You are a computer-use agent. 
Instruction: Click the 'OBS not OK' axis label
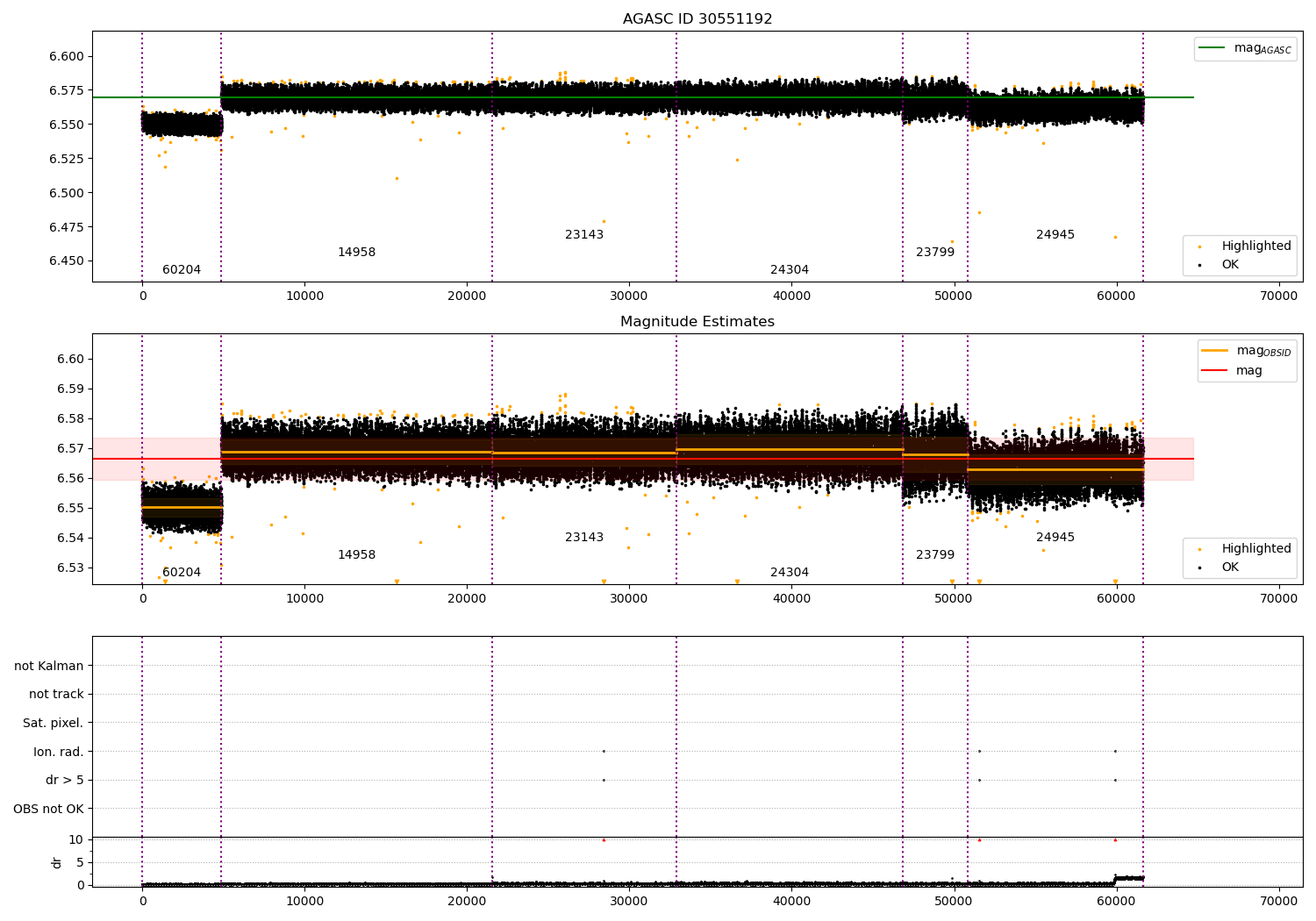48,810
